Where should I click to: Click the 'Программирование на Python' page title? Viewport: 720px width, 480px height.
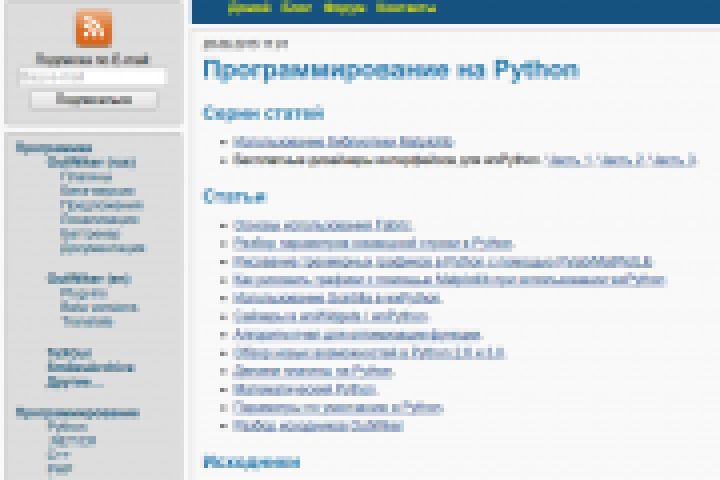[x=391, y=70]
